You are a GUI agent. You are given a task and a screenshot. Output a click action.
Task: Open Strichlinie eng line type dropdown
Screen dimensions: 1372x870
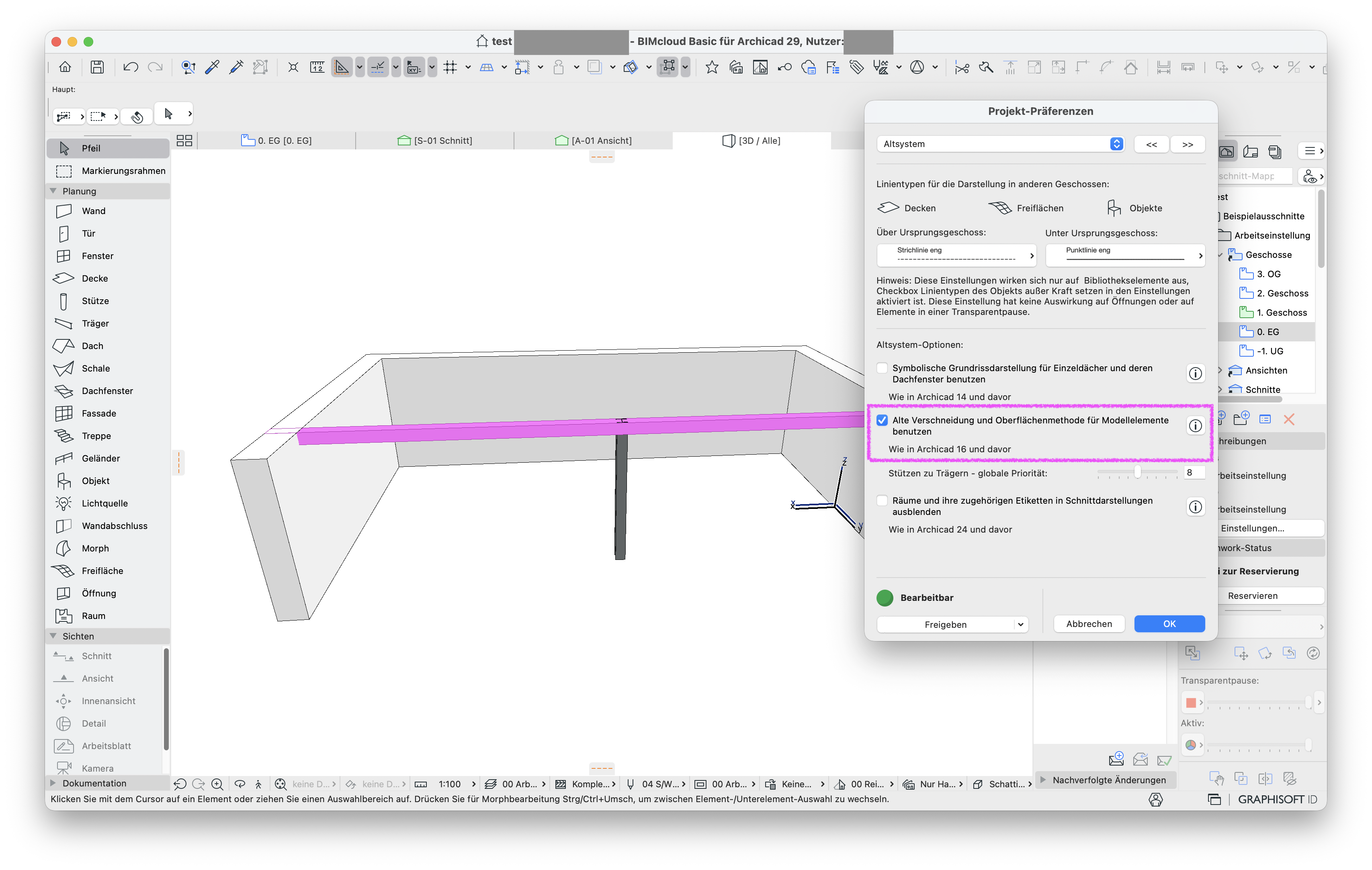point(956,255)
